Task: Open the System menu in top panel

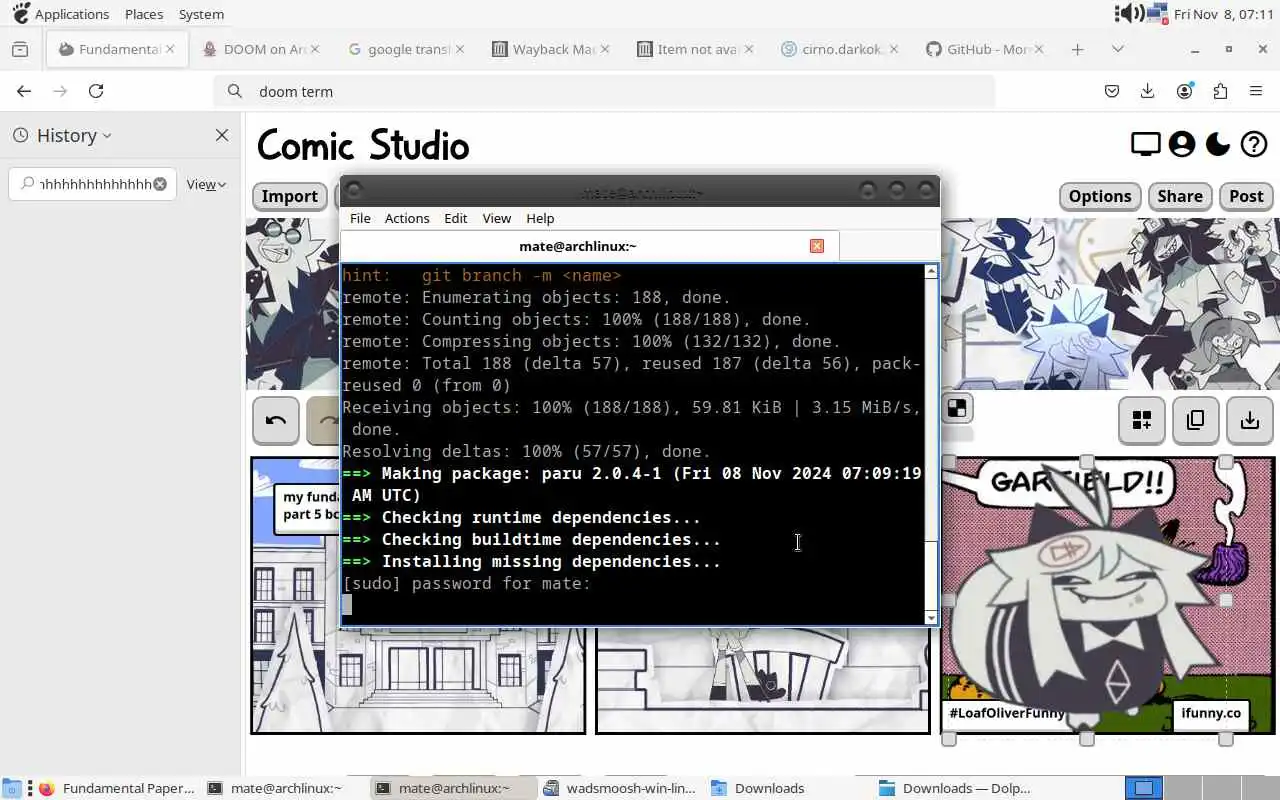Action: pyautogui.click(x=201, y=14)
